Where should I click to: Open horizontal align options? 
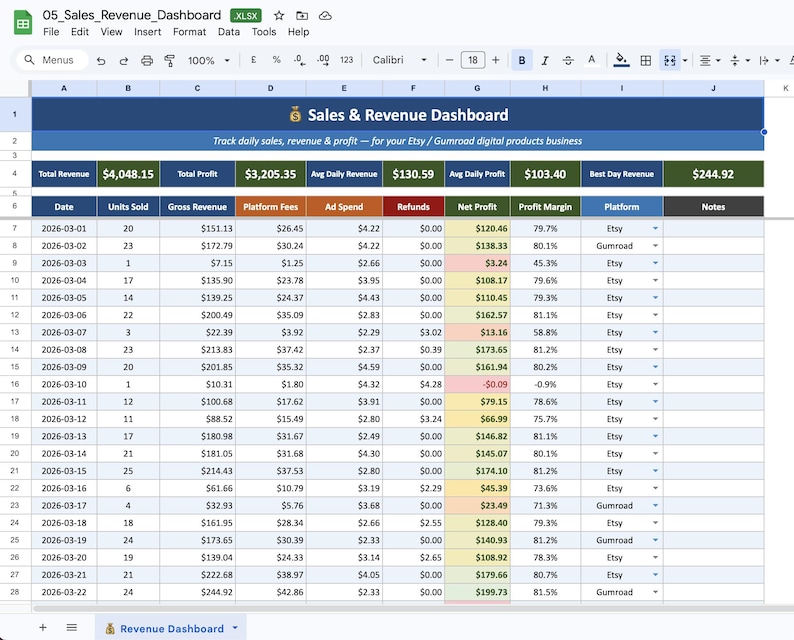pos(709,61)
